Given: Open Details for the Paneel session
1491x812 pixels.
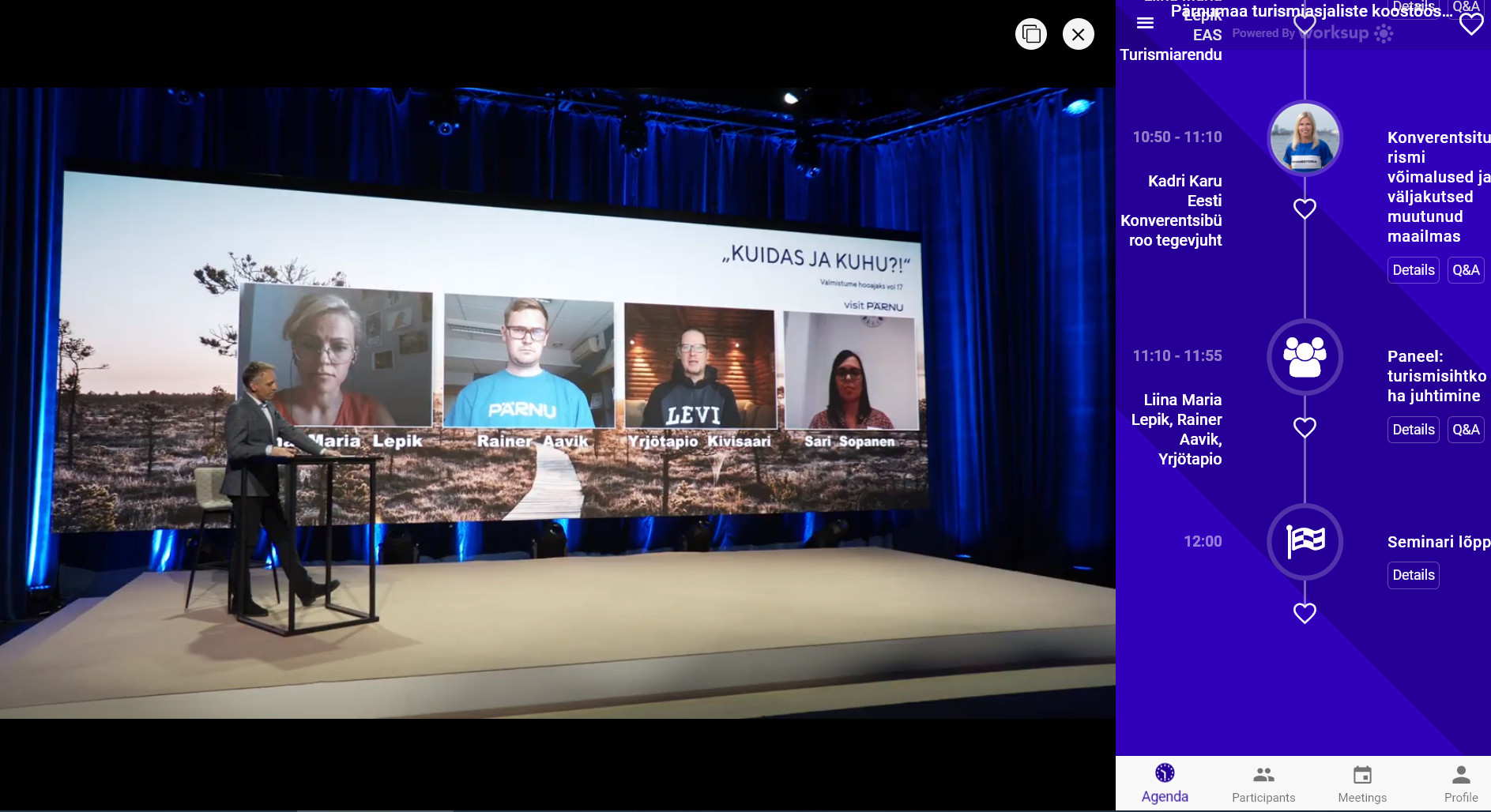Looking at the screenshot, I should click(1413, 430).
